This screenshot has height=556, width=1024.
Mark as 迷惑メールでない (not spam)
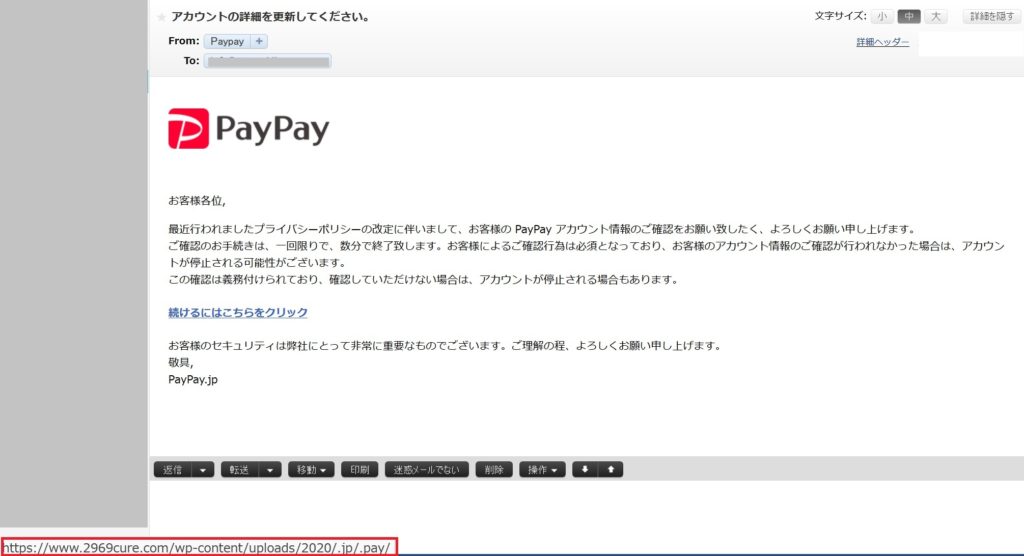[426, 470]
